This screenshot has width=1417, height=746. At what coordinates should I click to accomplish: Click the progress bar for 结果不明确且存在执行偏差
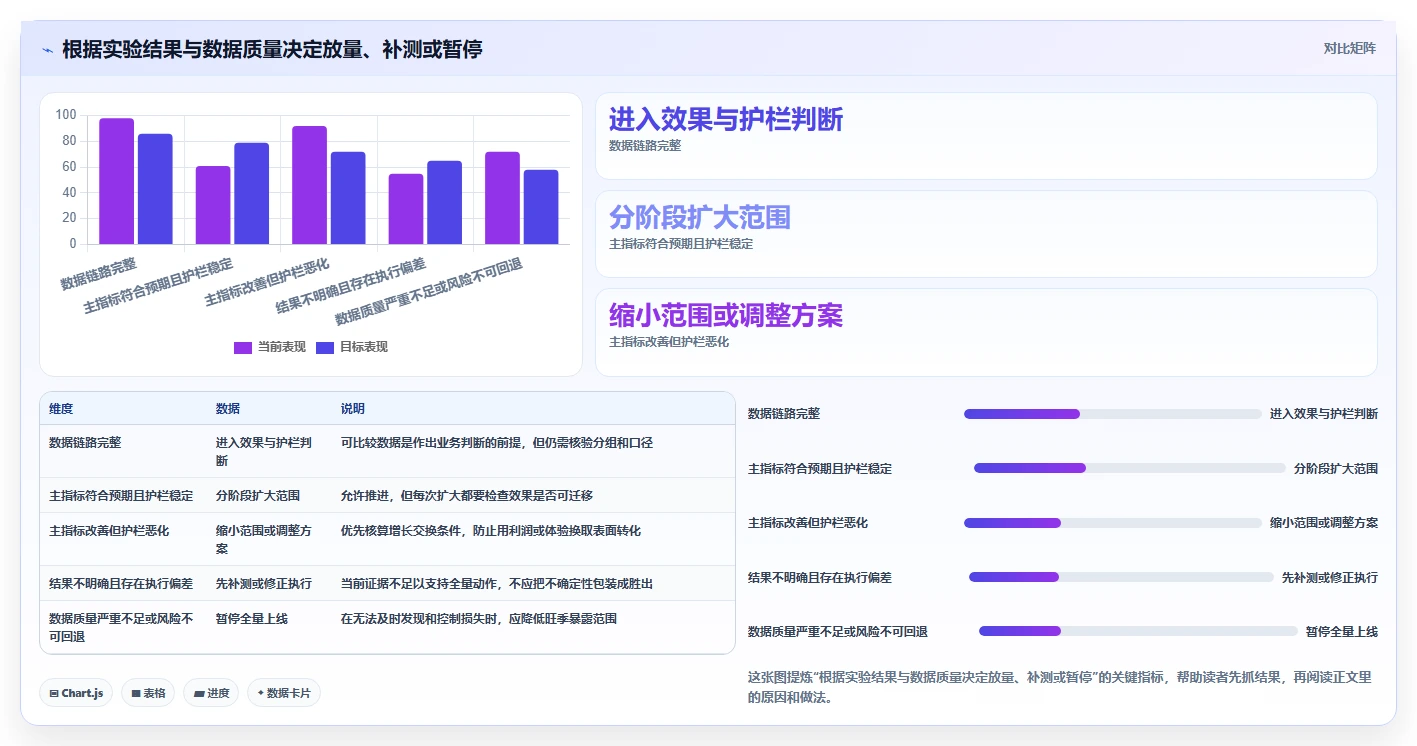coord(1121,577)
